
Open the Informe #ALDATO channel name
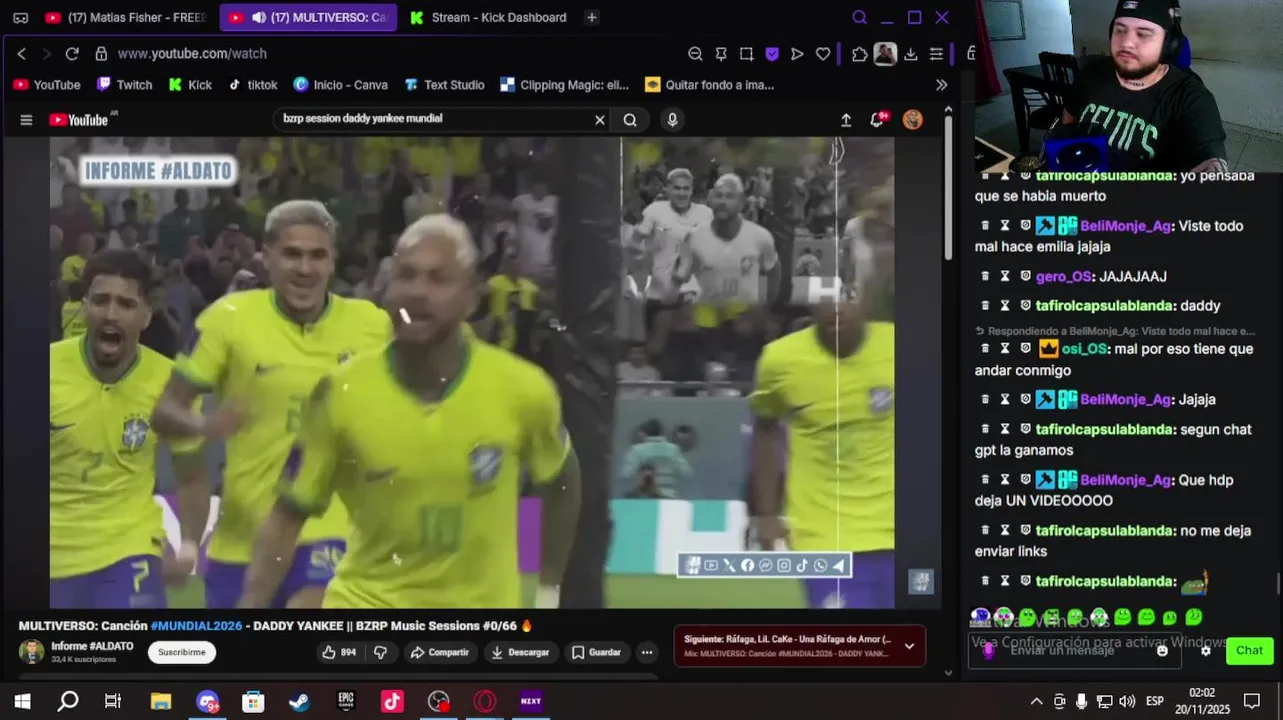[x=92, y=646]
